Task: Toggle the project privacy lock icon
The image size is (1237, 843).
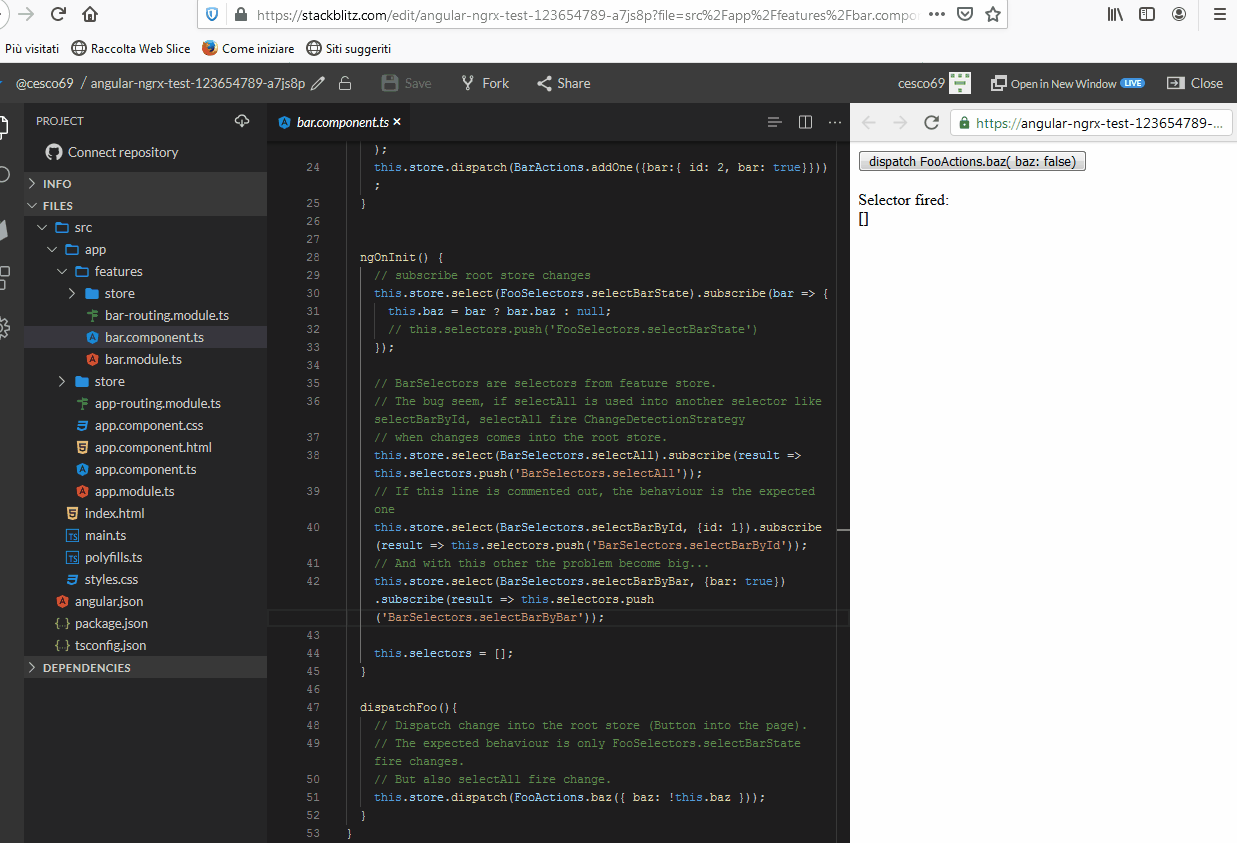Action: point(347,83)
